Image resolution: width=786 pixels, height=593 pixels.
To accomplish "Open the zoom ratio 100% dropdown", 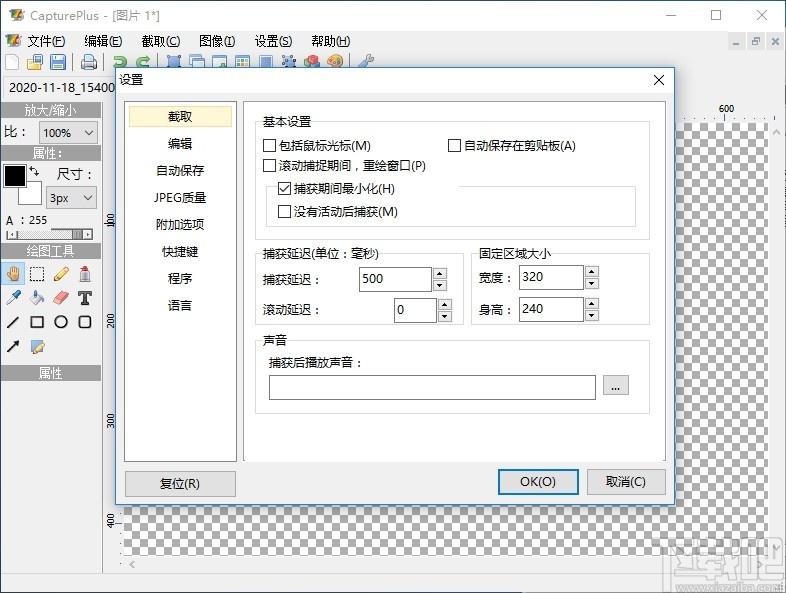I will tap(68, 133).
